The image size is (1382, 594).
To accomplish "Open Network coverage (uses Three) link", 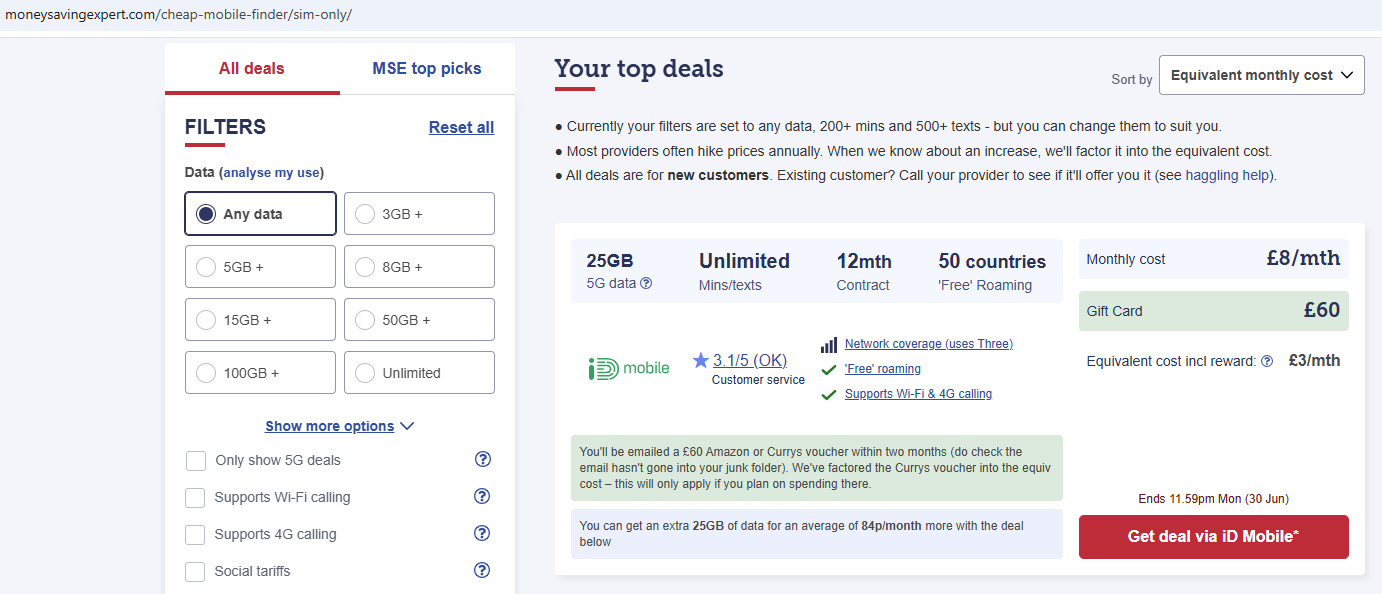I will (x=928, y=344).
